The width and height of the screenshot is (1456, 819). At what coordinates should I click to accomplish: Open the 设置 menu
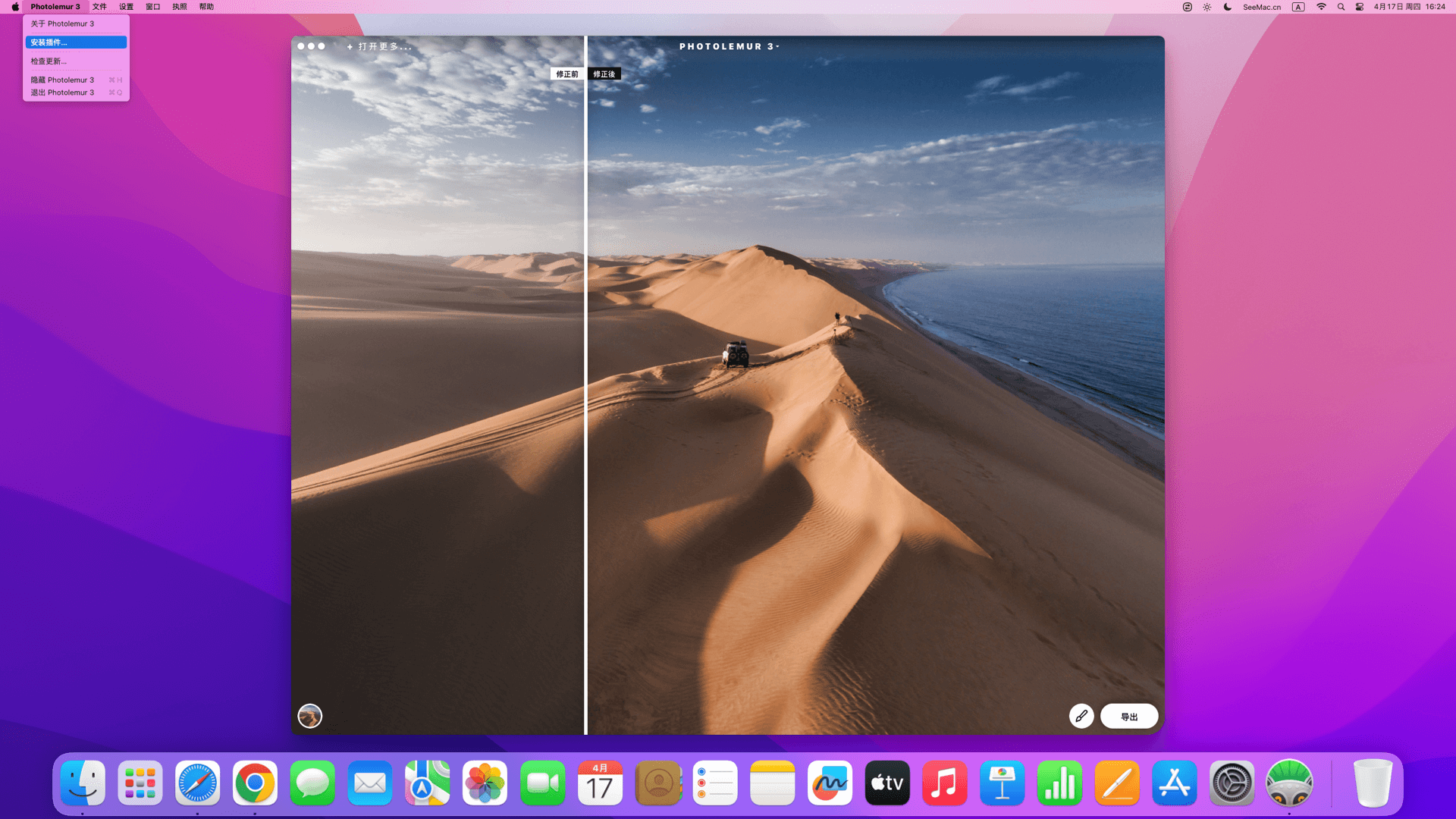126,7
